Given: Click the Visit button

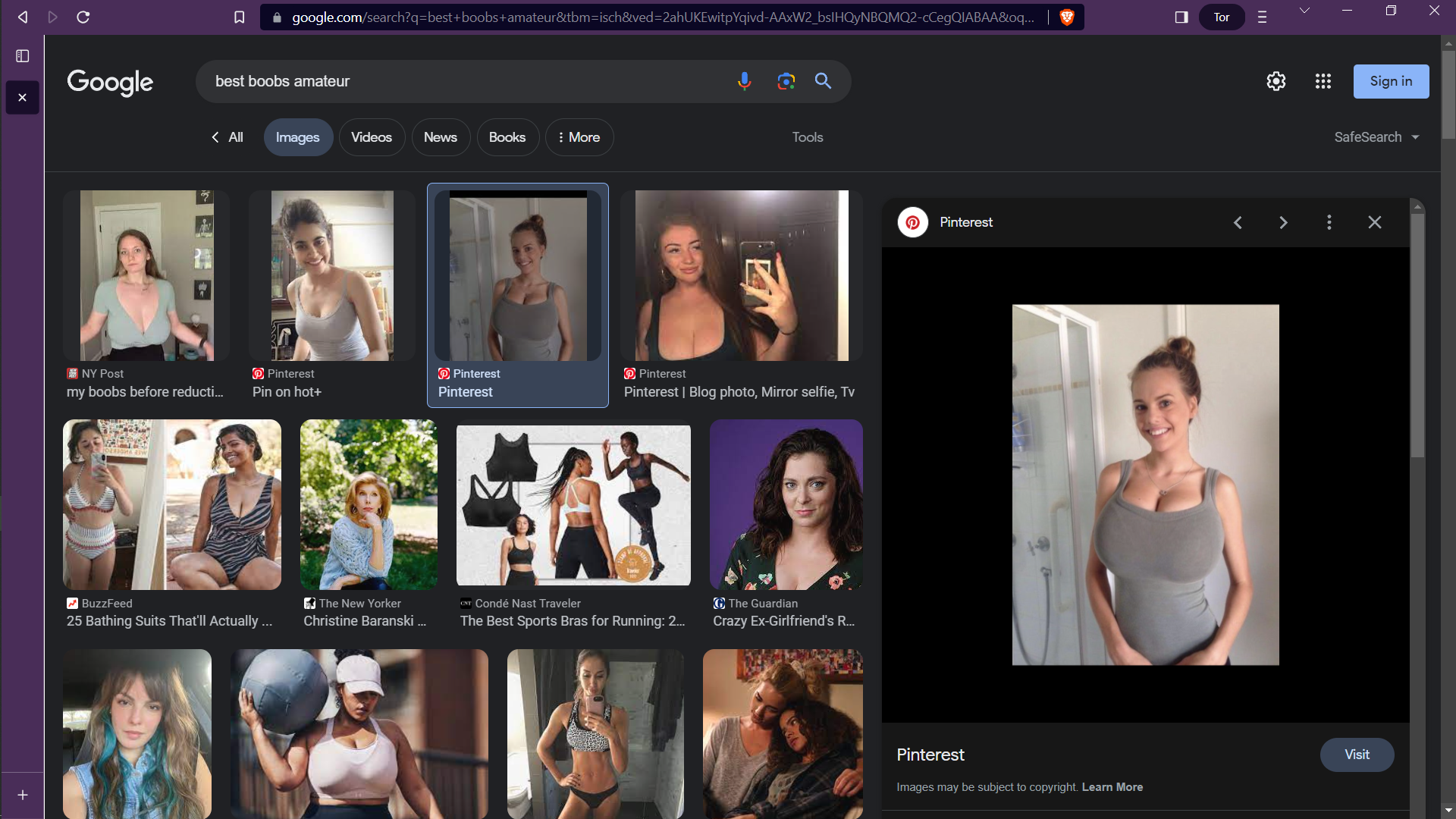Looking at the screenshot, I should tap(1357, 755).
